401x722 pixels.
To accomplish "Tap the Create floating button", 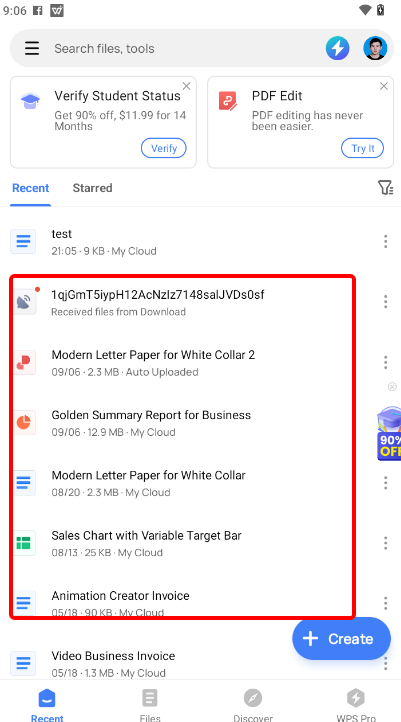I will click(341, 639).
